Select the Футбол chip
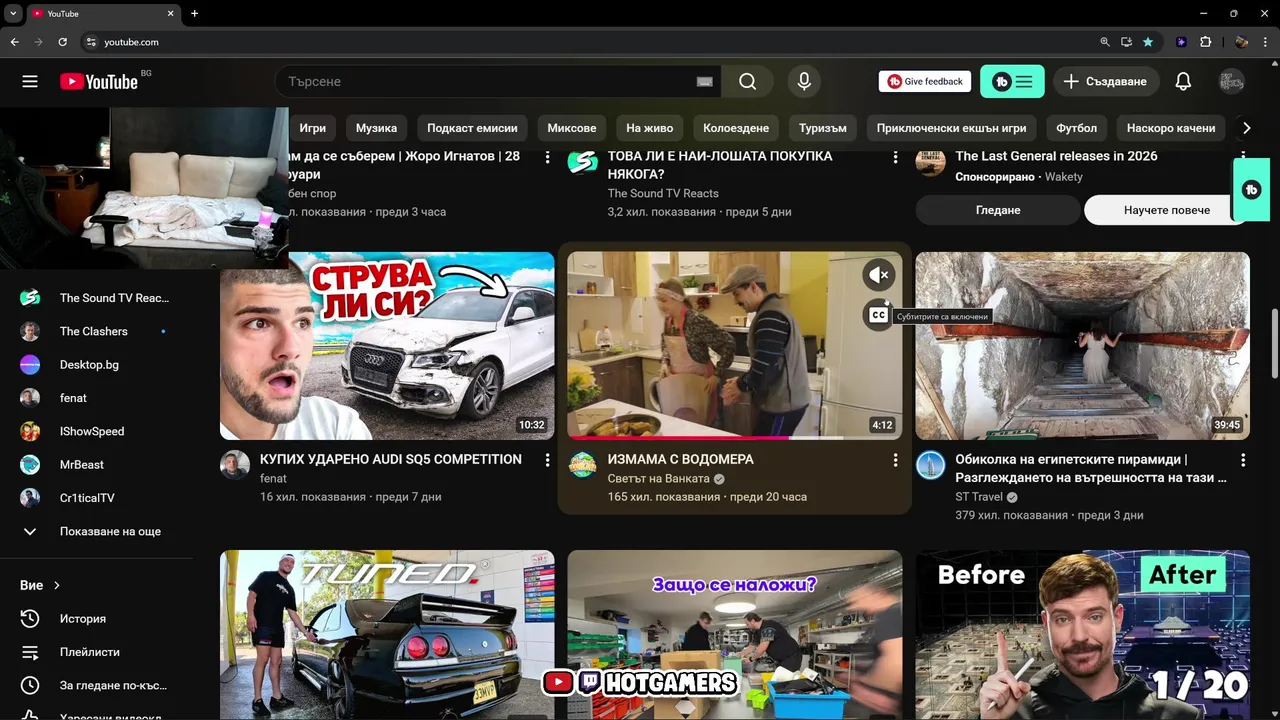The width and height of the screenshot is (1280, 720). pos(1077,128)
